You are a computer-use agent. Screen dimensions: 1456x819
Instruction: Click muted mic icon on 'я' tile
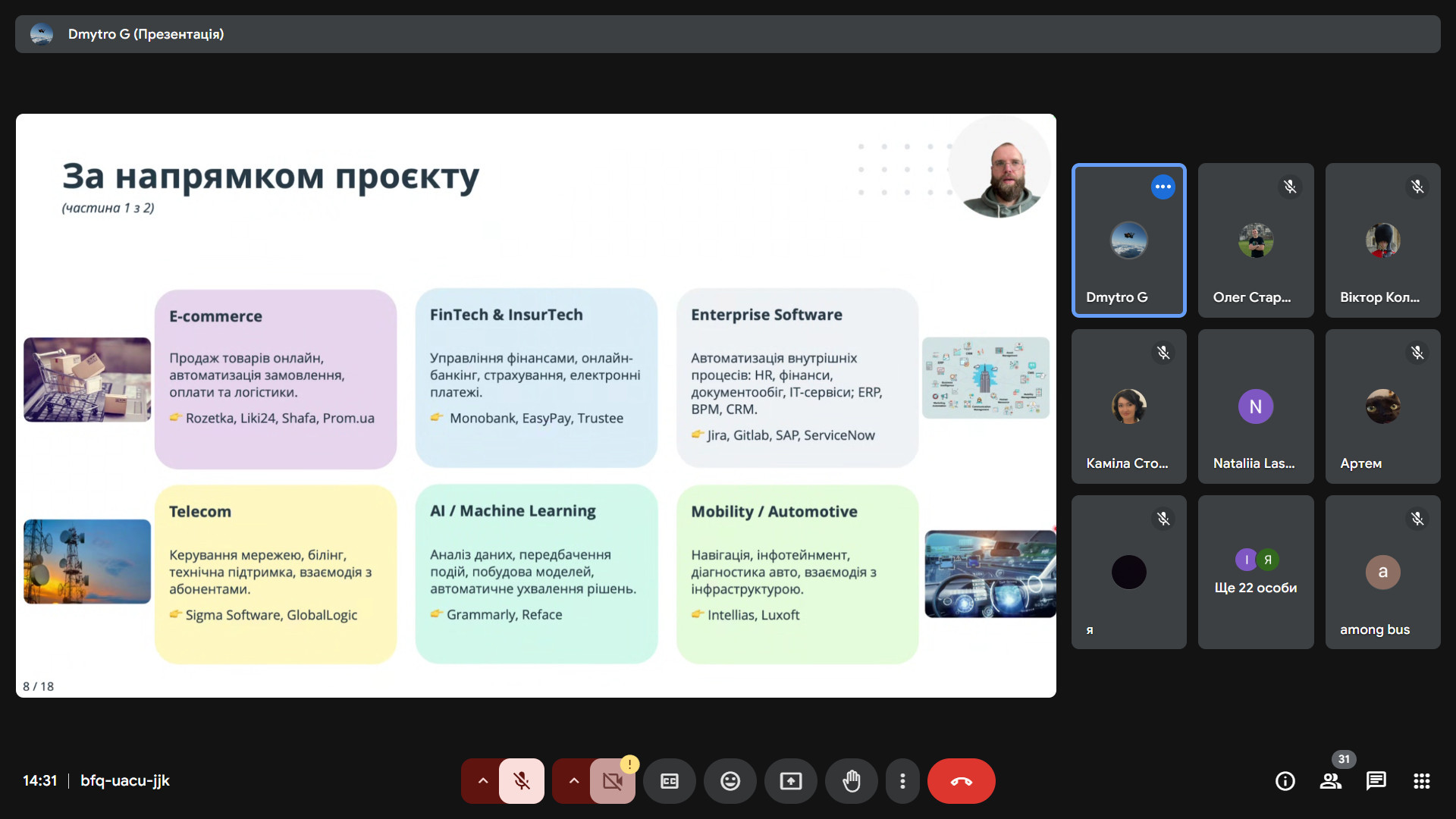point(1163,519)
